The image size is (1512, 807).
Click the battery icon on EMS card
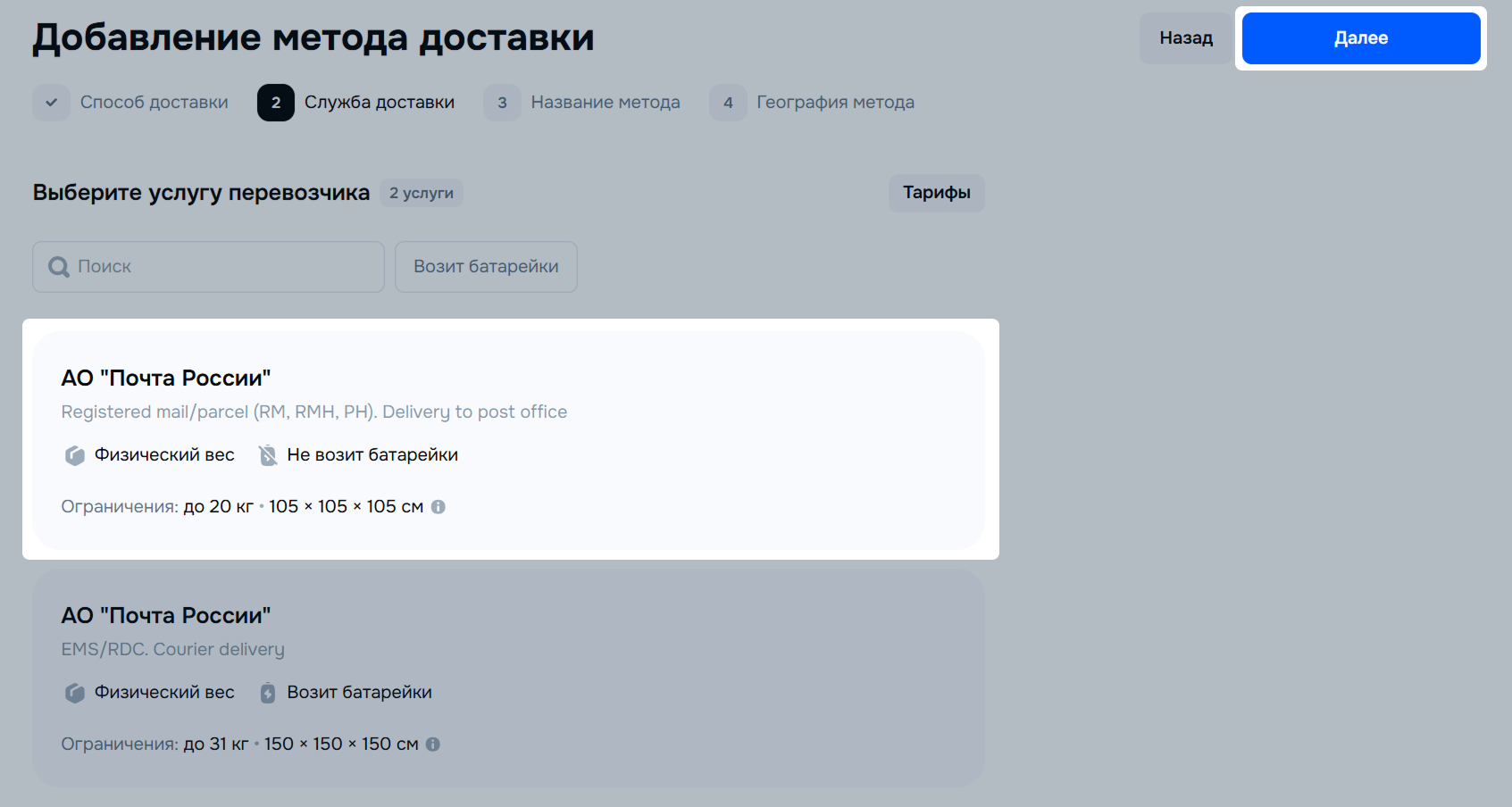pos(268,693)
